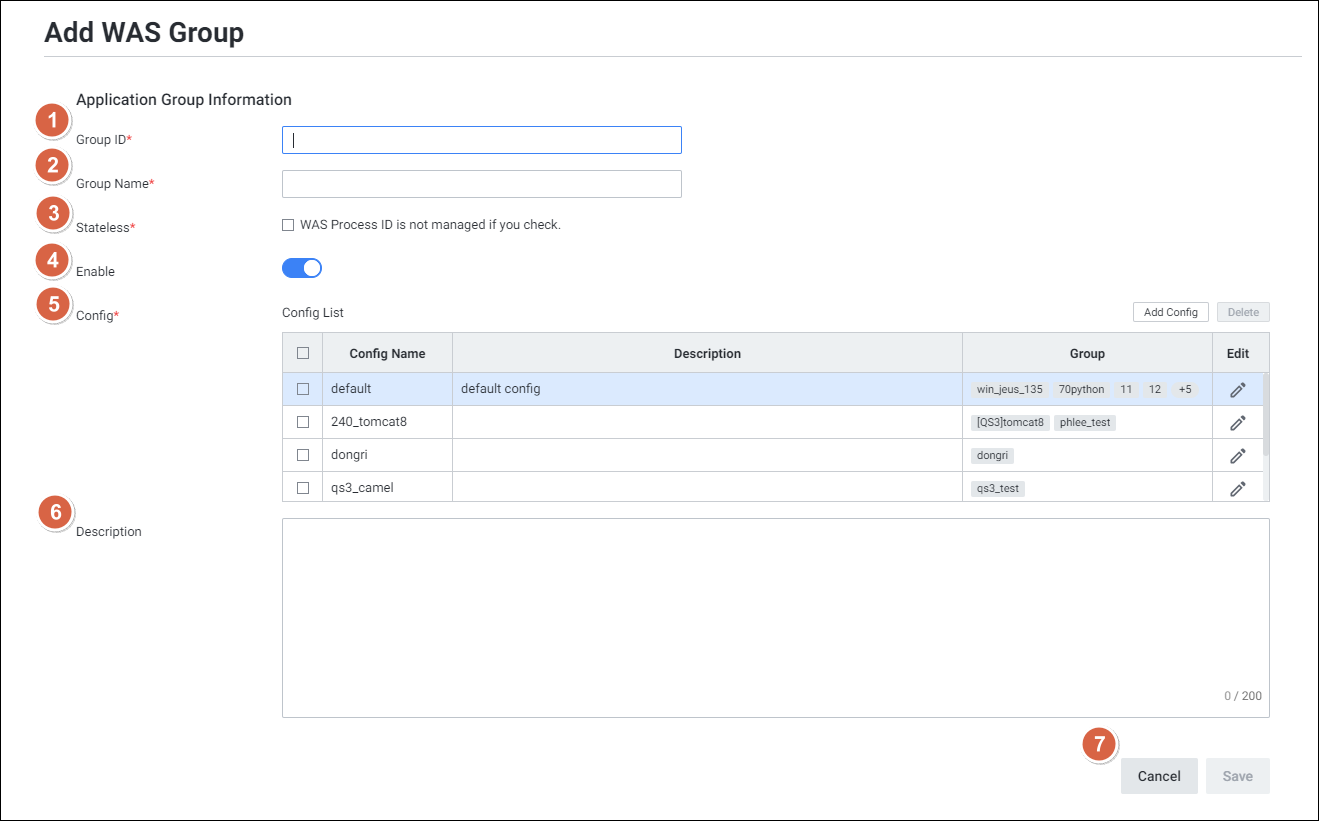Expand the +5 more groups tag
This screenshot has width=1319, height=821.
tap(1184, 389)
